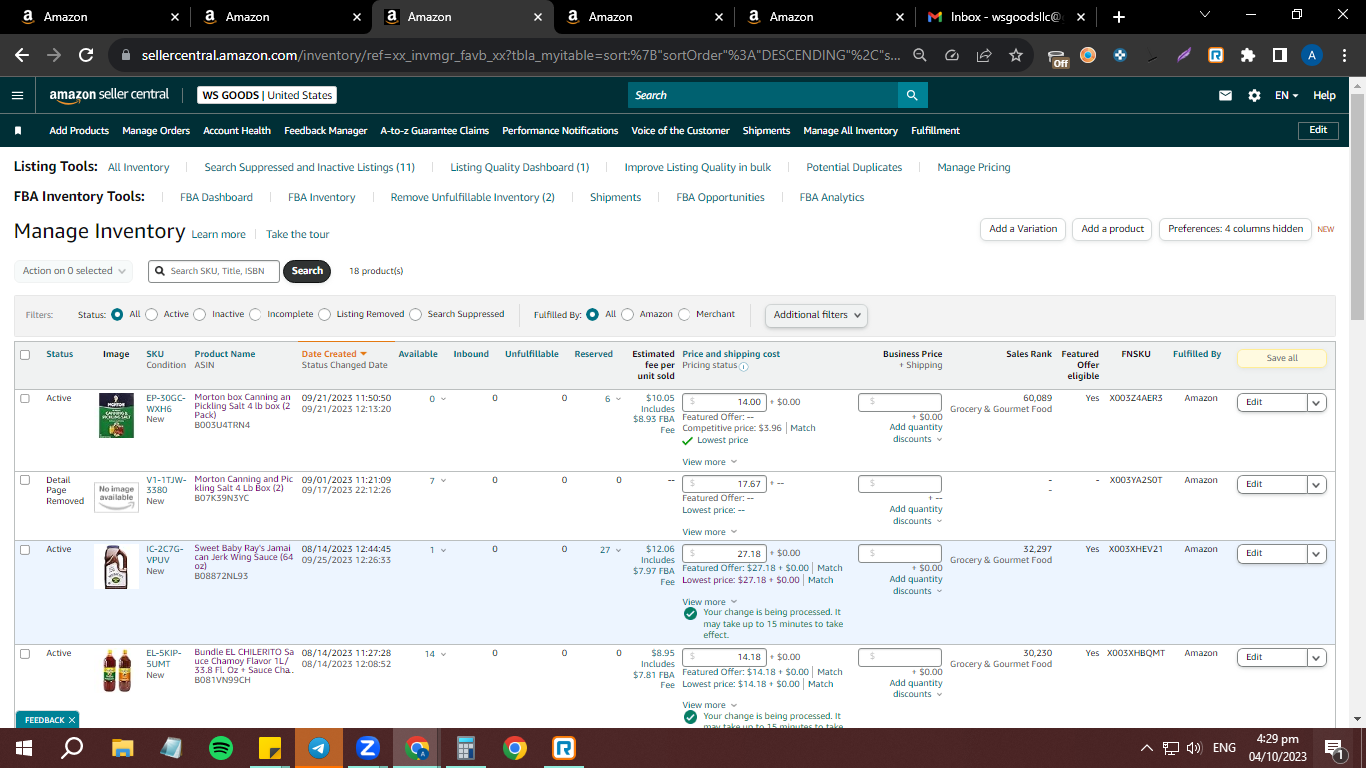
Task: Open Telegram from the taskbar
Action: [319, 747]
